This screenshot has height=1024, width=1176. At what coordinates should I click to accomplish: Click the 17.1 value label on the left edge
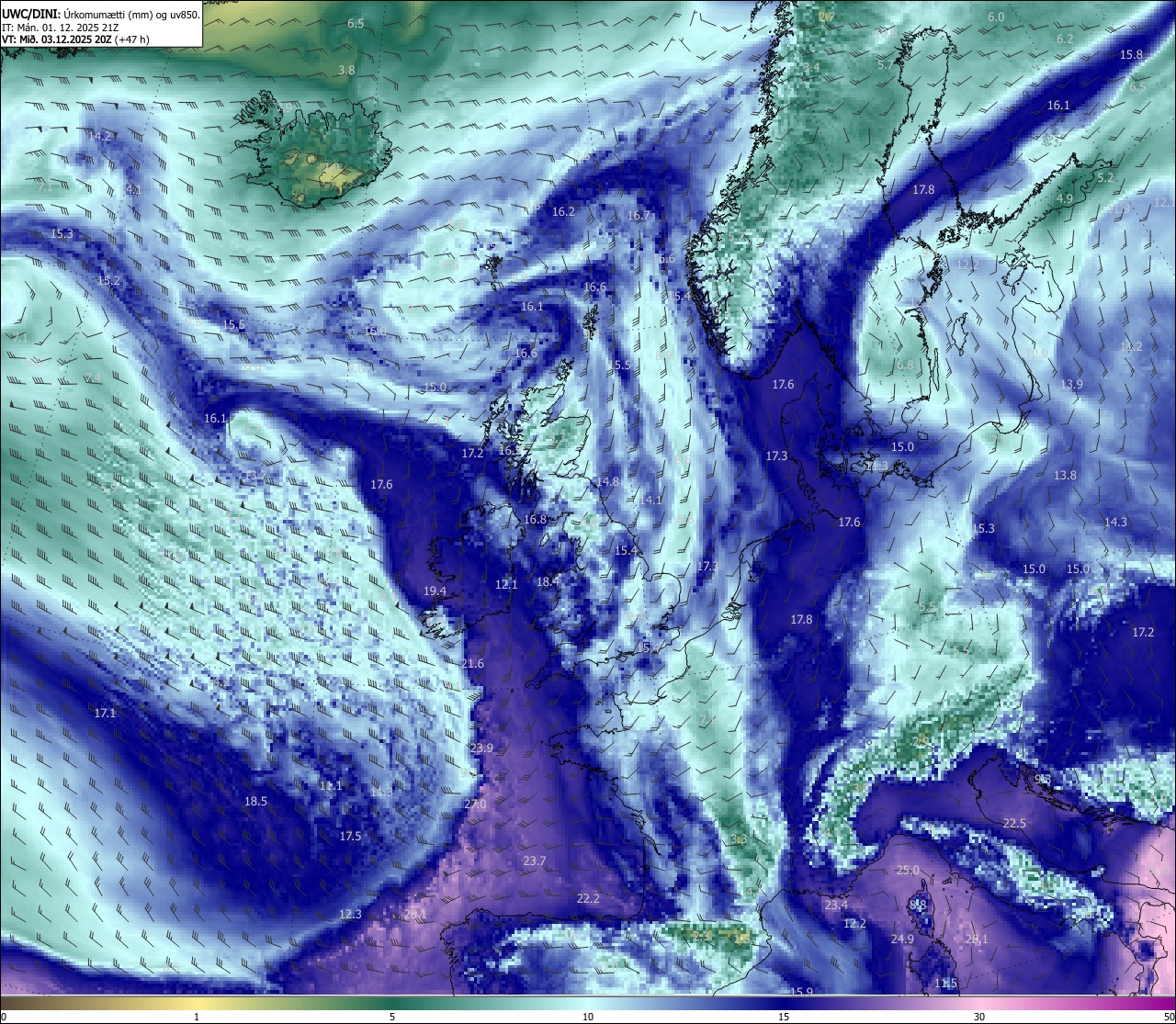(105, 713)
